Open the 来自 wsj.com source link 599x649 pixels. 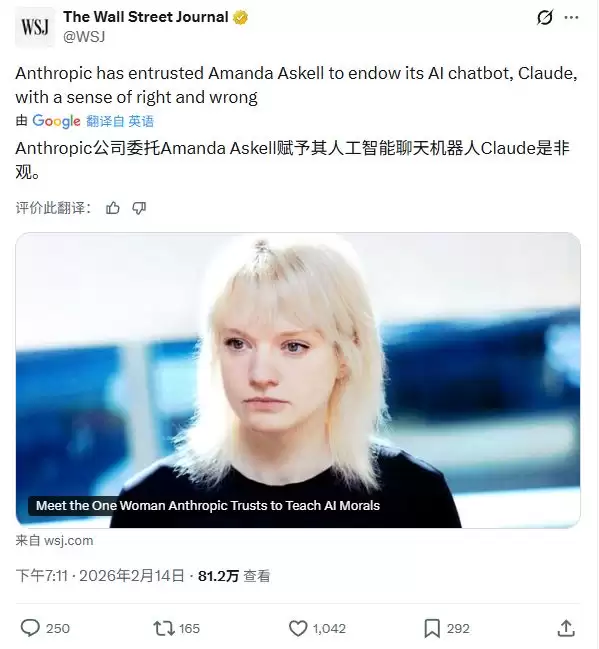coord(54,541)
